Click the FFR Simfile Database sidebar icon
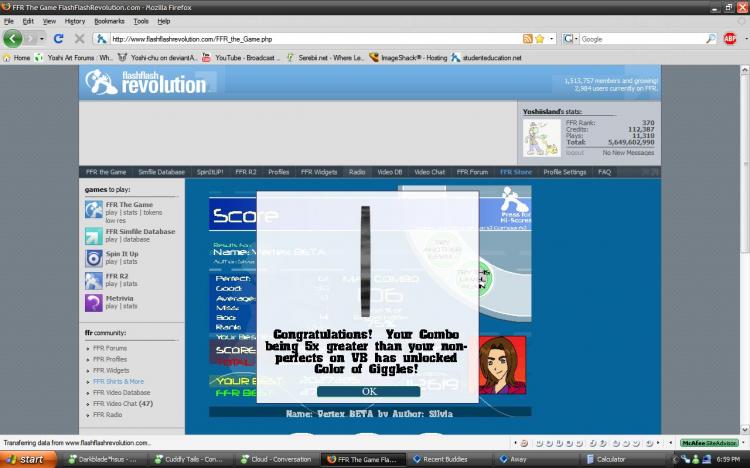 click(x=94, y=236)
